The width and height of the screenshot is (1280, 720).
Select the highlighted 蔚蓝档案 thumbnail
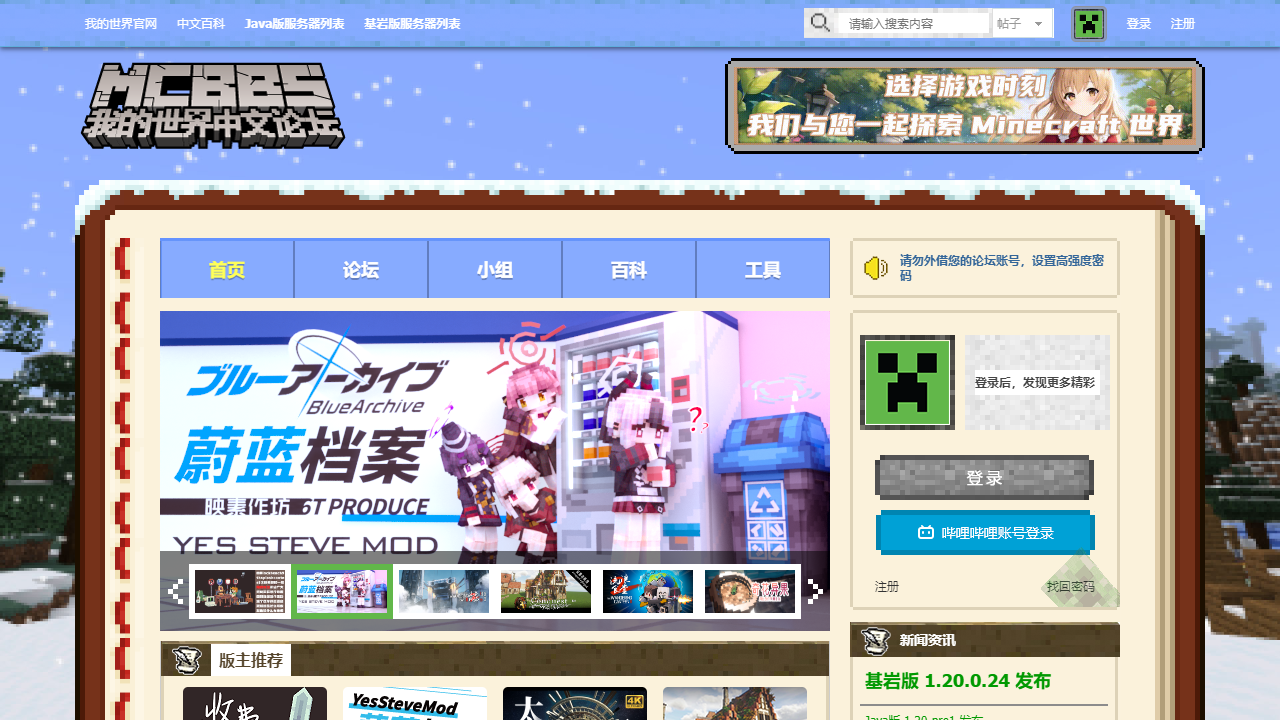(x=342, y=592)
